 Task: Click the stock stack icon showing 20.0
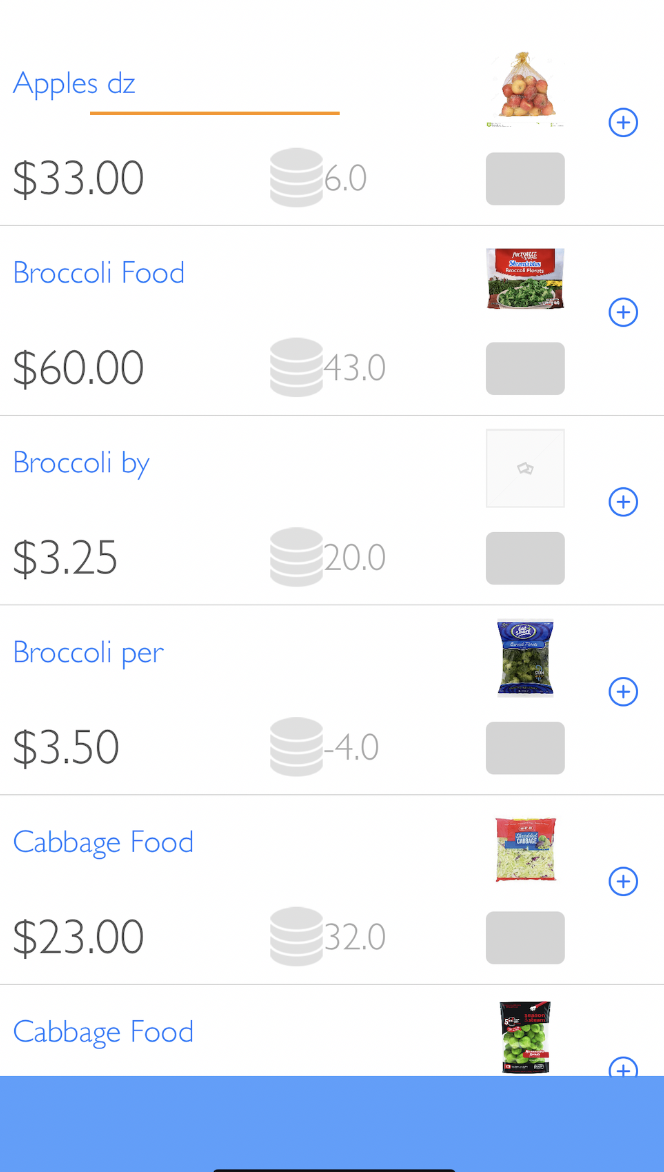point(296,557)
